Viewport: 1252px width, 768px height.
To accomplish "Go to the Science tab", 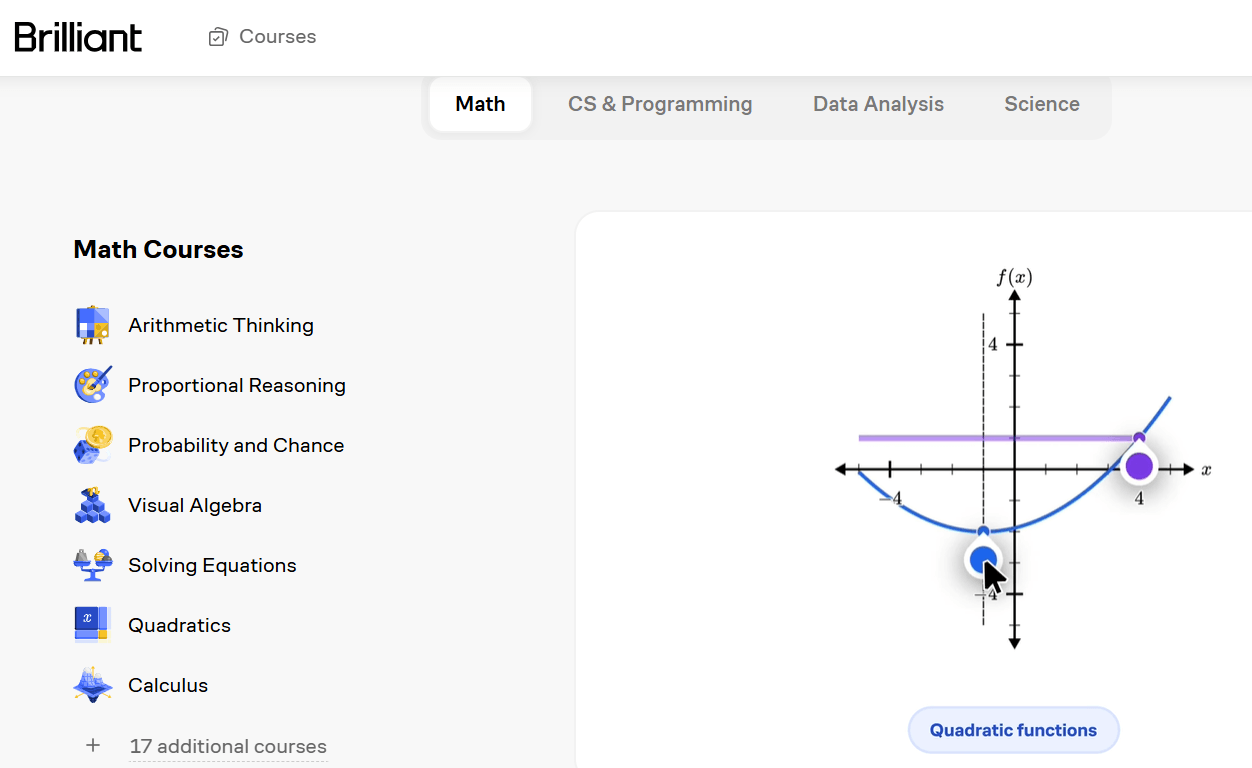I will pyautogui.click(x=1042, y=104).
